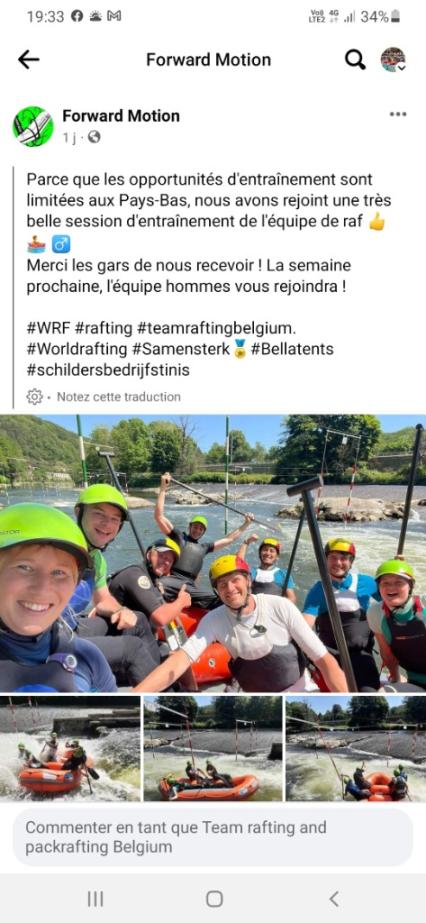
Task: Open the profile switcher avatar
Action: point(393,59)
